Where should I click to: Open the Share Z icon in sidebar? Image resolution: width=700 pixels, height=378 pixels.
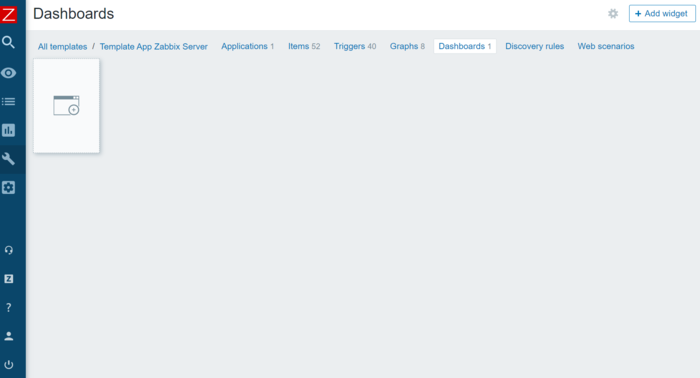coord(8,279)
